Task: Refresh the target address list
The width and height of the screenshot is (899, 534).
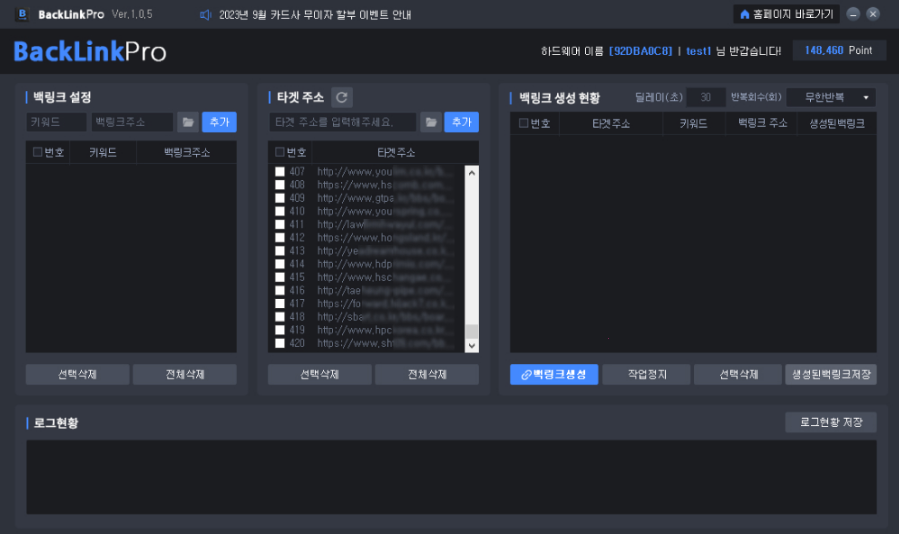Action: [342, 98]
